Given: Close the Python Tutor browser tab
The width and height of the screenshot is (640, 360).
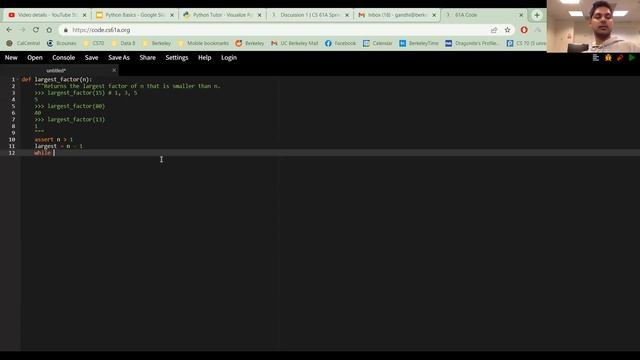Looking at the screenshot, I should 259,15.
